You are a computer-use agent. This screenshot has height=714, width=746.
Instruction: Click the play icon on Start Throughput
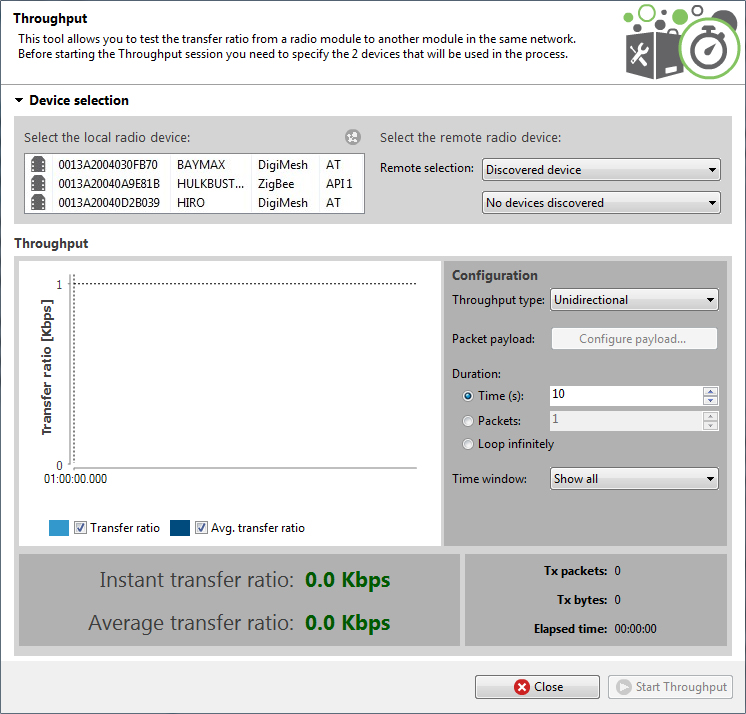623,687
